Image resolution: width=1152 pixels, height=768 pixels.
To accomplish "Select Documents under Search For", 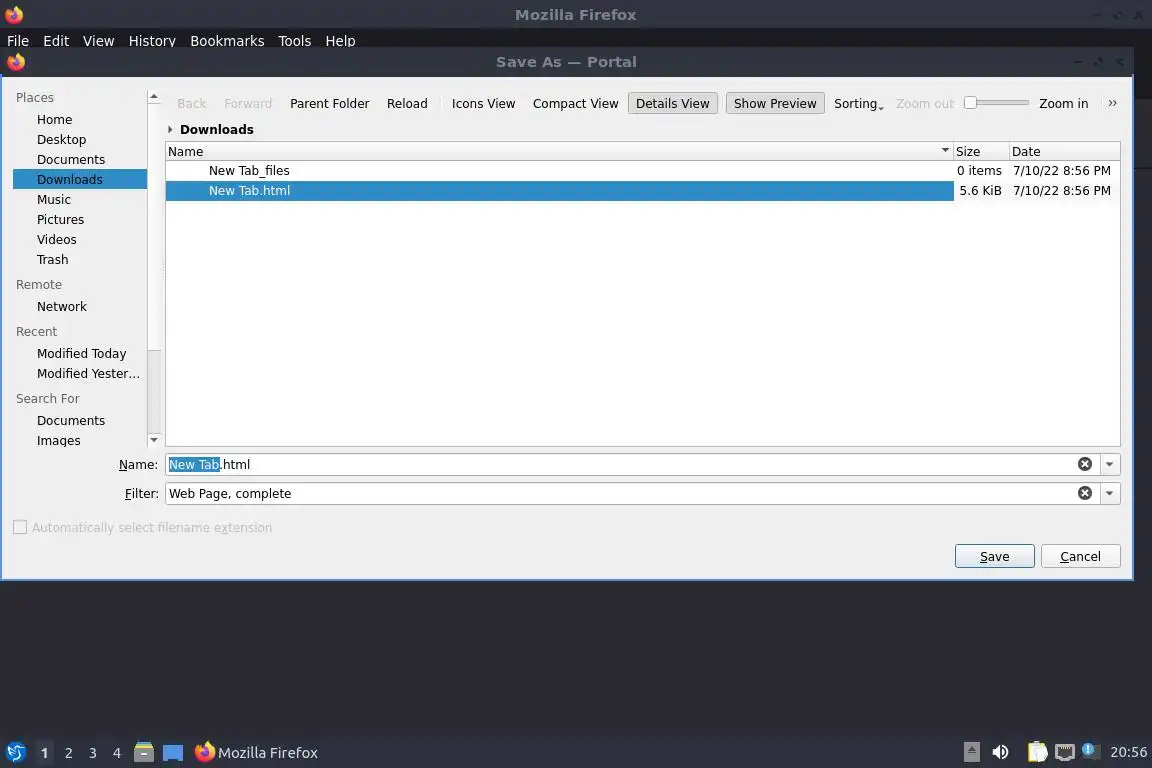I will (x=79, y=420).
